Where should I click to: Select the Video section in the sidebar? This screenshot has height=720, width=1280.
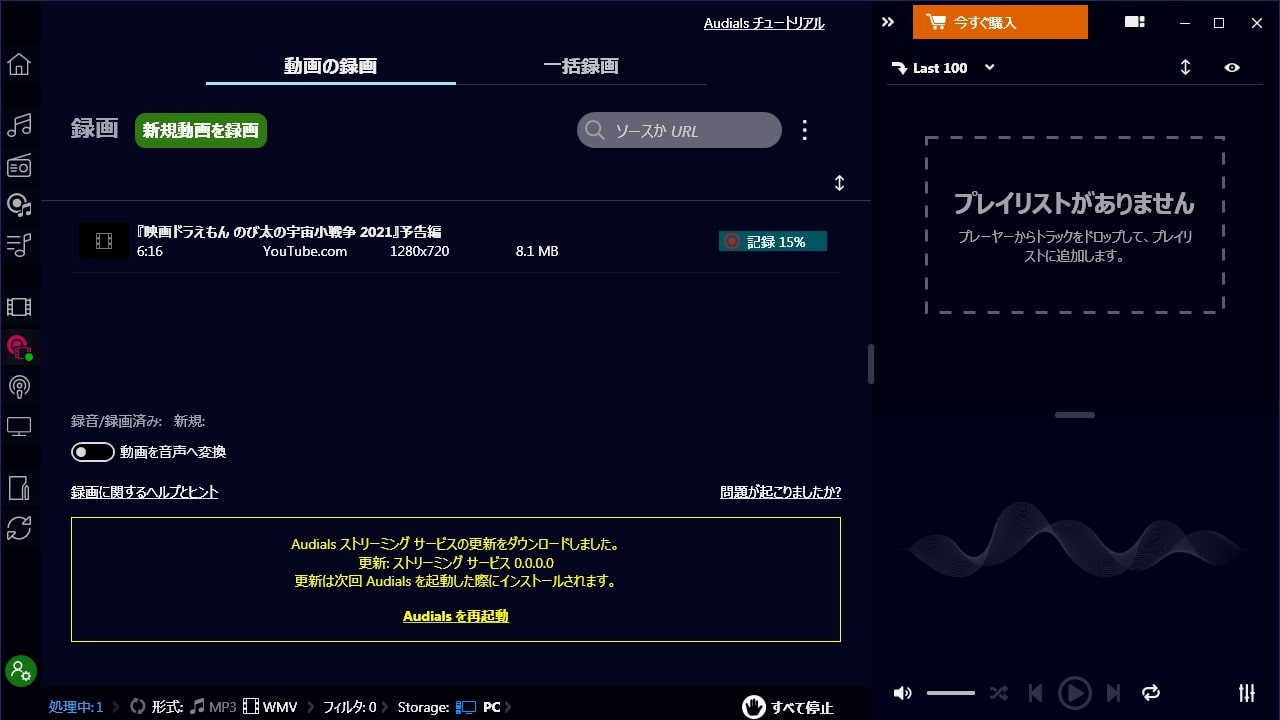pyautogui.click(x=20, y=306)
